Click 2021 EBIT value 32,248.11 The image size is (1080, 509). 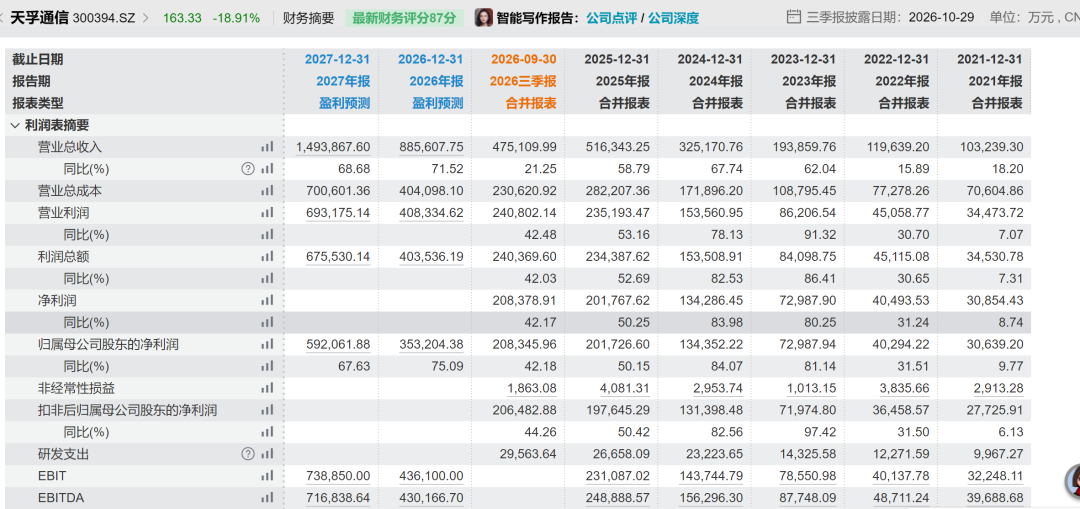(996, 476)
